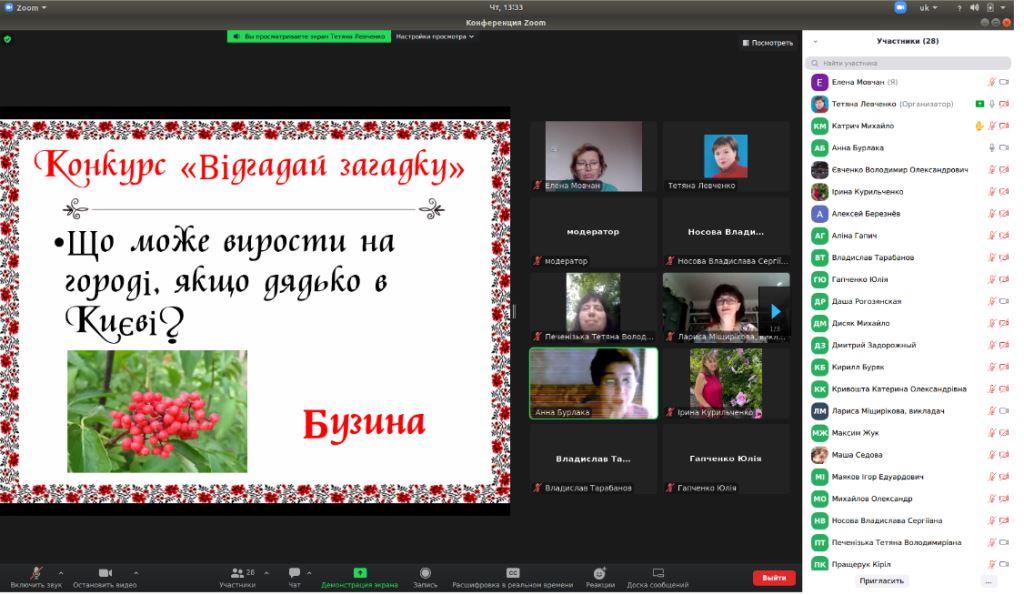Click the raised hand icon for Катрич Михайло
Viewport: 1024px width, 595px height.
979,125
